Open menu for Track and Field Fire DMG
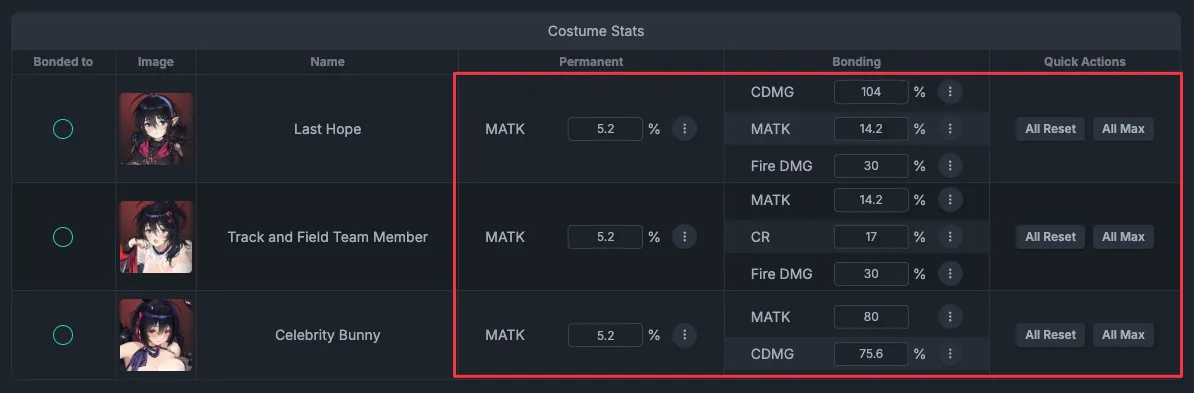The width and height of the screenshot is (1194, 393). click(950, 273)
